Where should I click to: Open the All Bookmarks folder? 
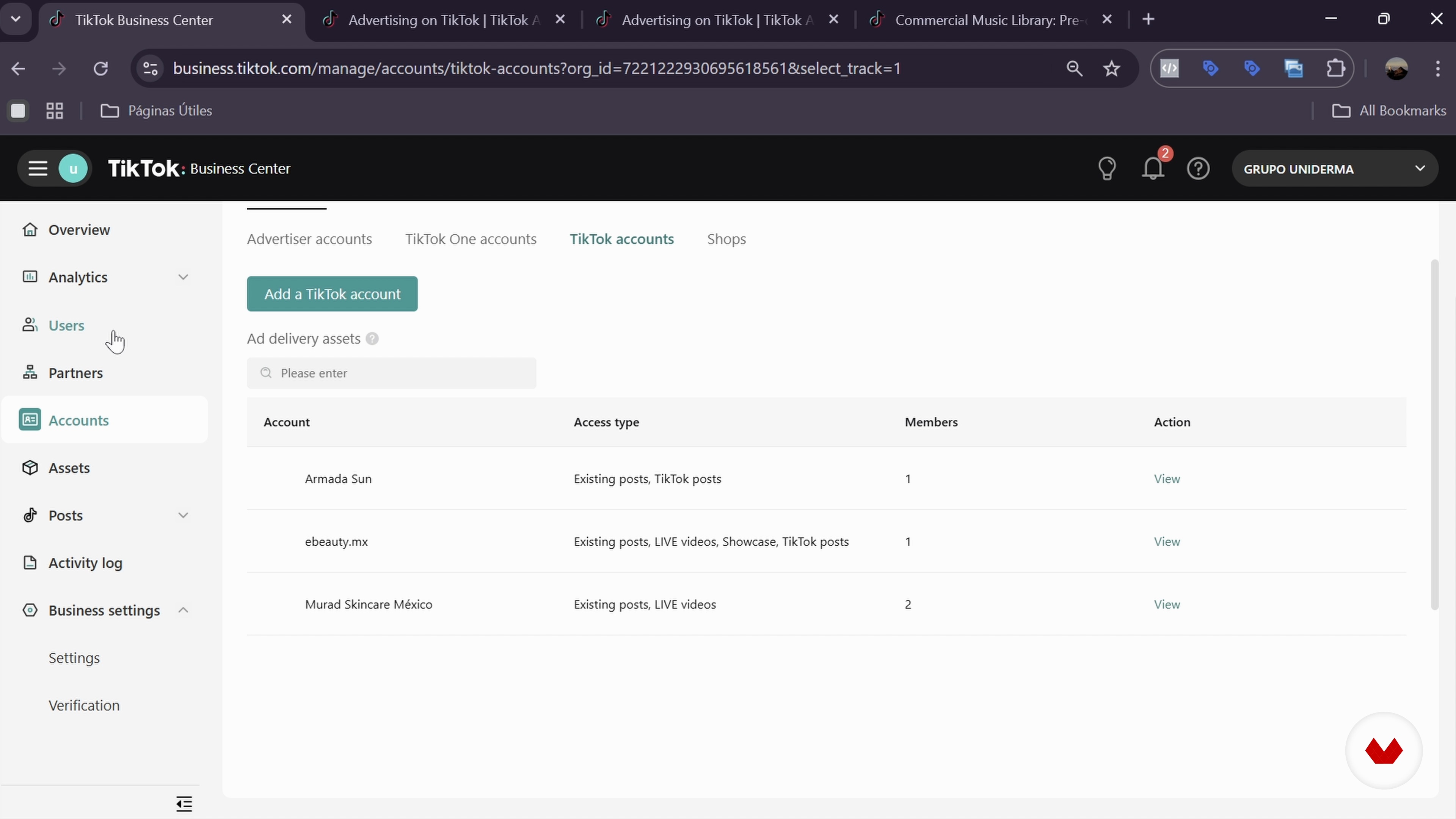[1389, 110]
